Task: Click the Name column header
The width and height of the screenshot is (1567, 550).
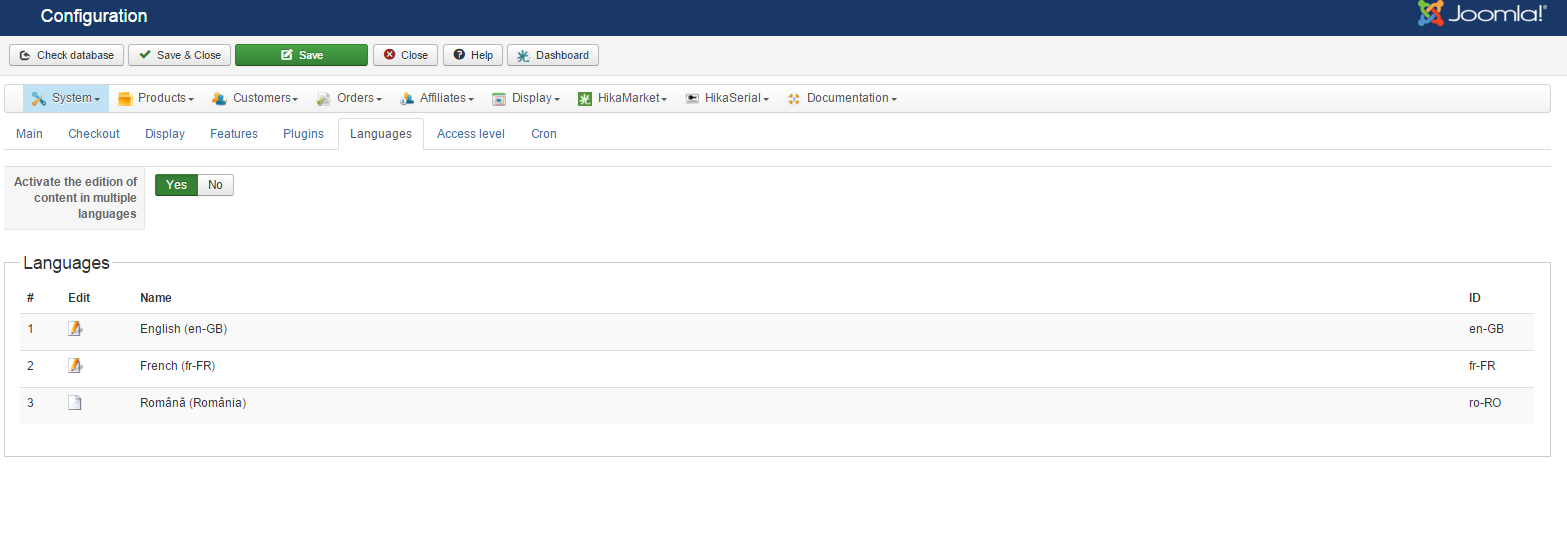Action: (156, 298)
